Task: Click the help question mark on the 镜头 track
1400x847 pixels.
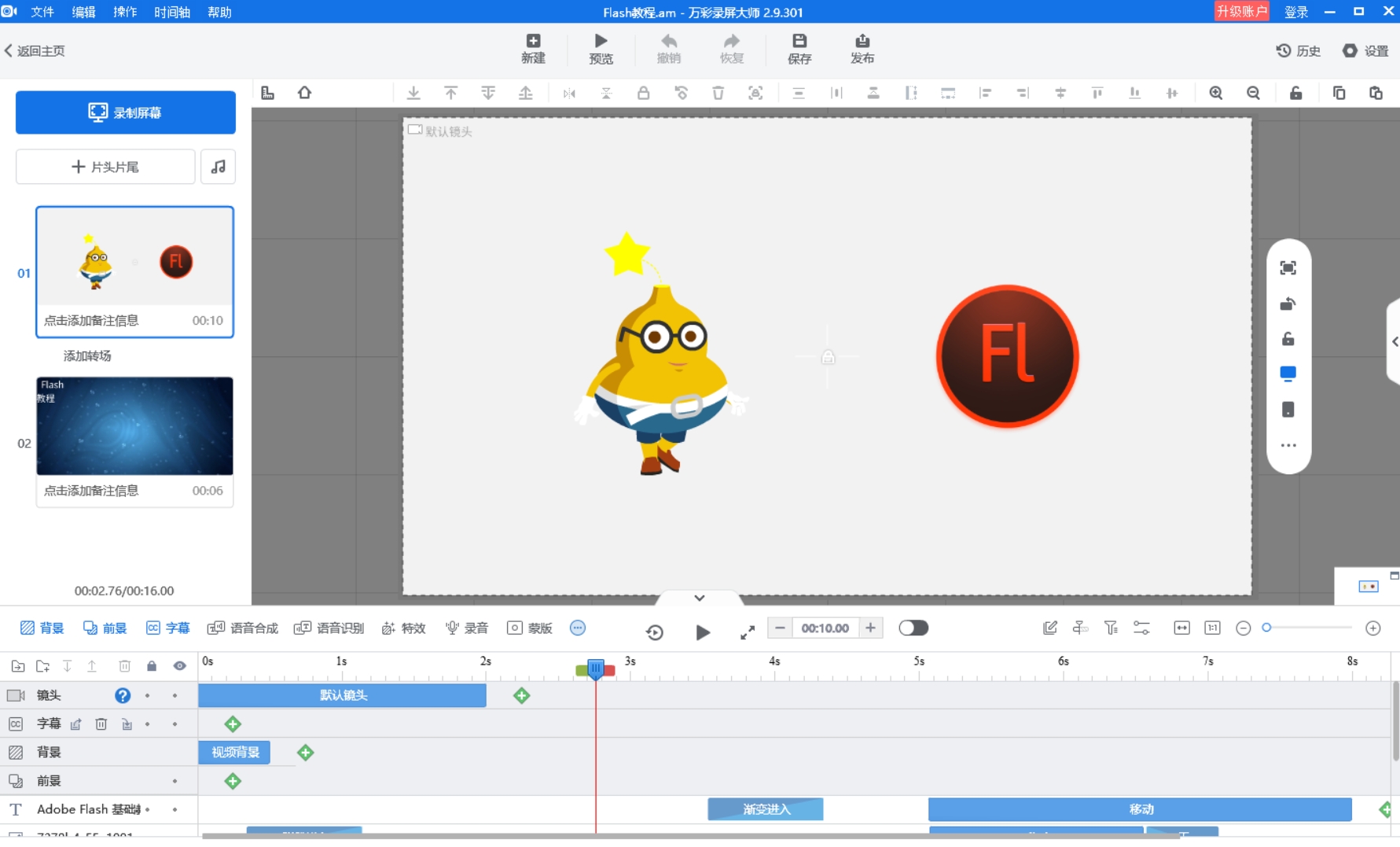Action: tap(123, 695)
